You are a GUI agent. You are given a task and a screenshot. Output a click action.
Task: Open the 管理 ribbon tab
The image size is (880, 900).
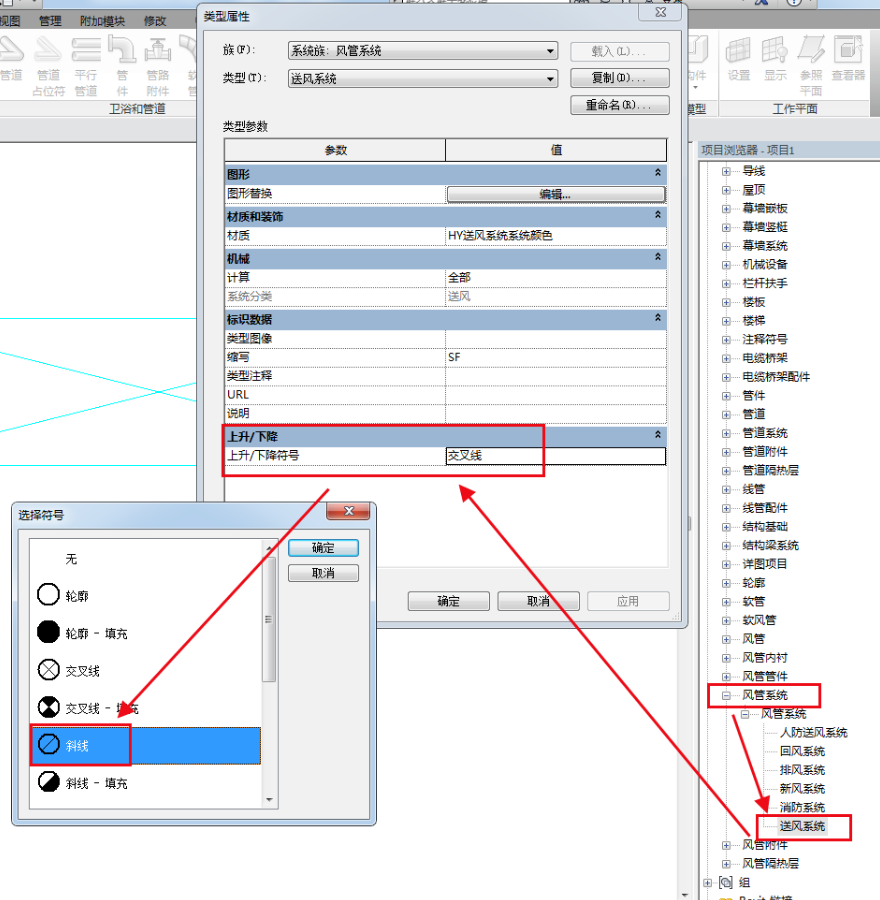coord(49,21)
